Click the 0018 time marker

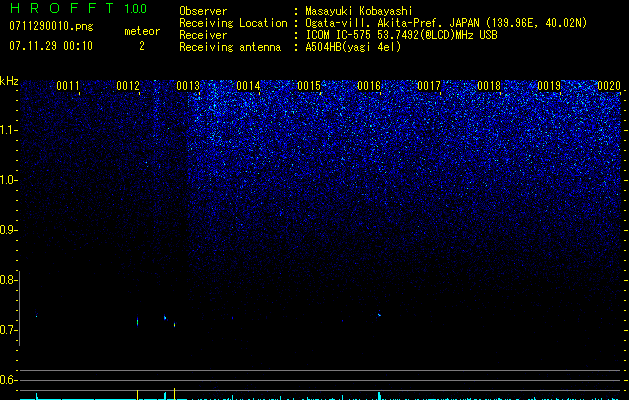tap(489, 86)
